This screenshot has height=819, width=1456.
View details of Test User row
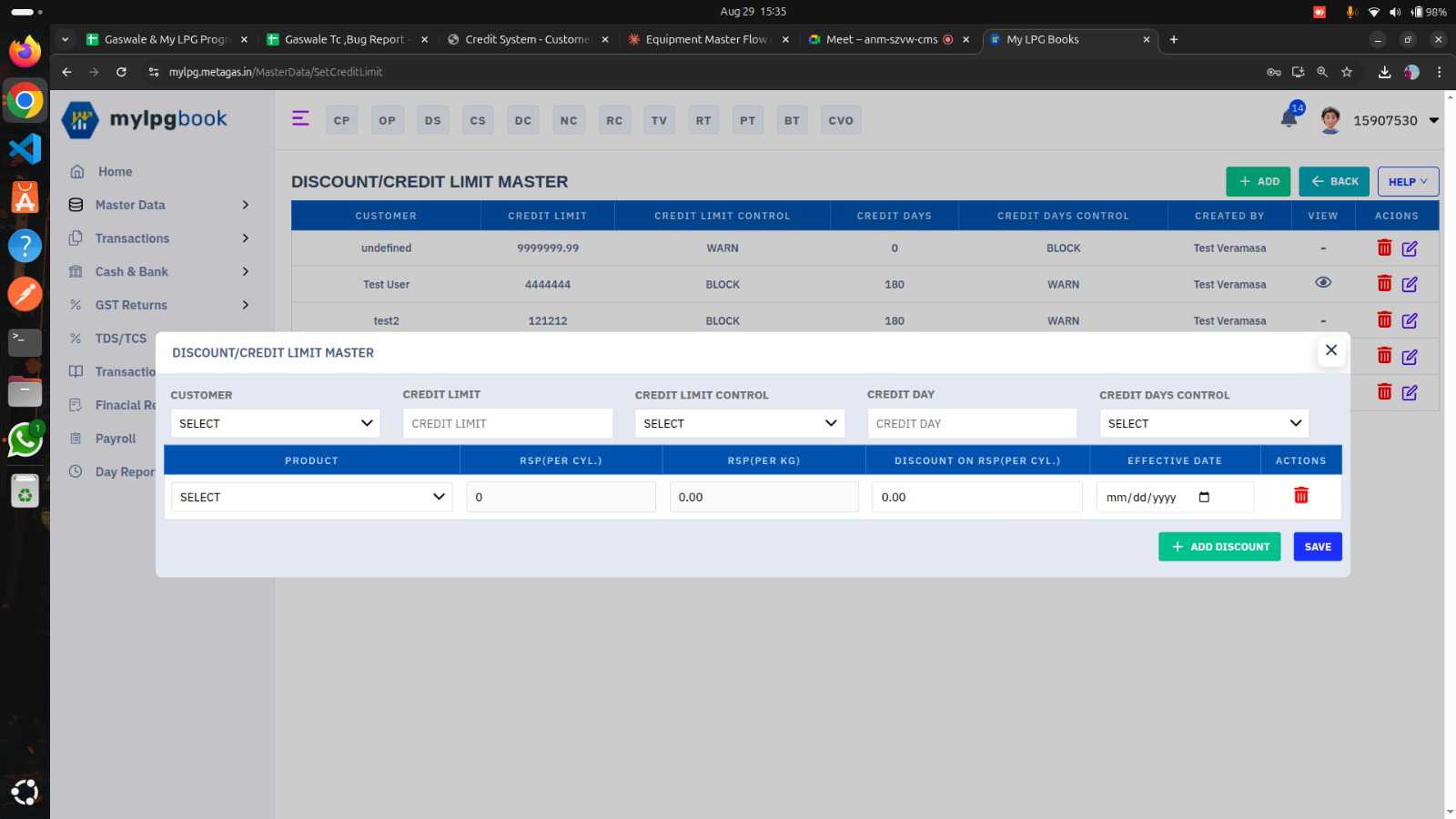(1323, 283)
